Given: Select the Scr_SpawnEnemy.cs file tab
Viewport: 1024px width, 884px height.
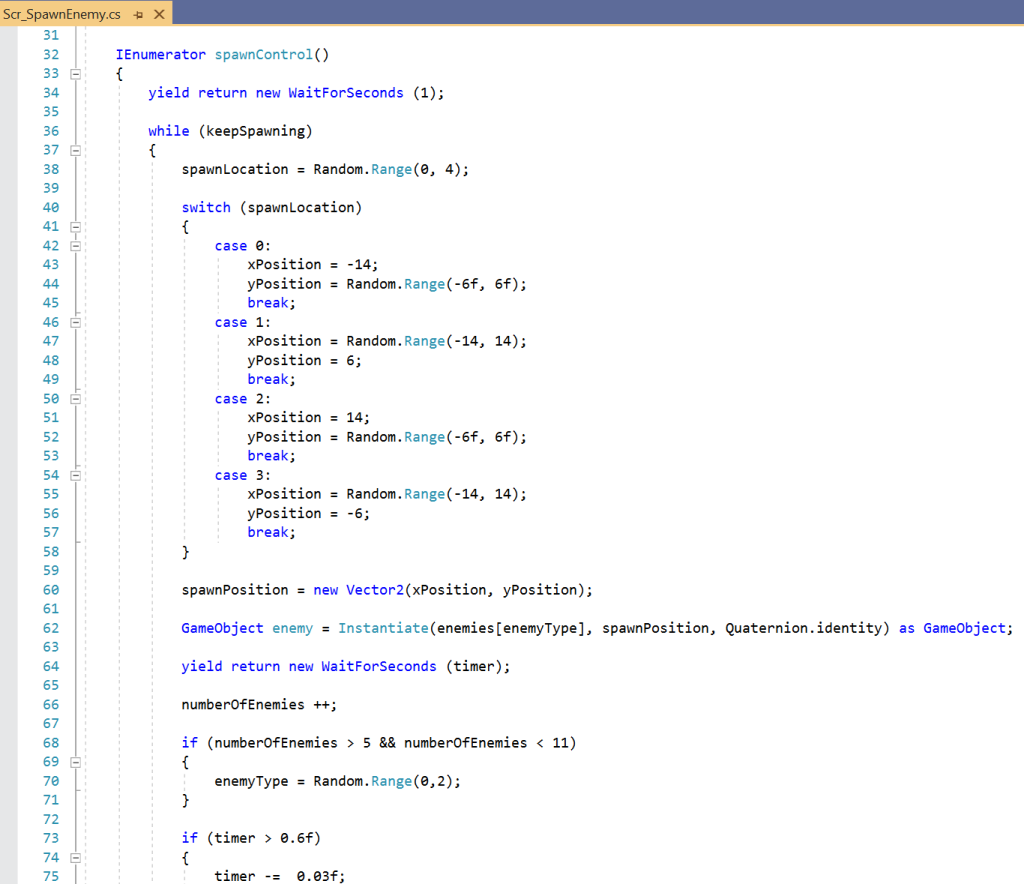Looking at the screenshot, I should tap(62, 15).
